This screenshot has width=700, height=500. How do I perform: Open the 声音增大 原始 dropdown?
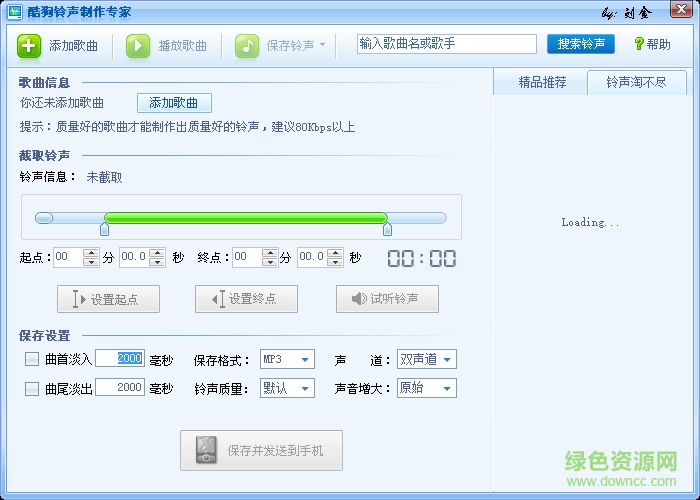(427, 388)
